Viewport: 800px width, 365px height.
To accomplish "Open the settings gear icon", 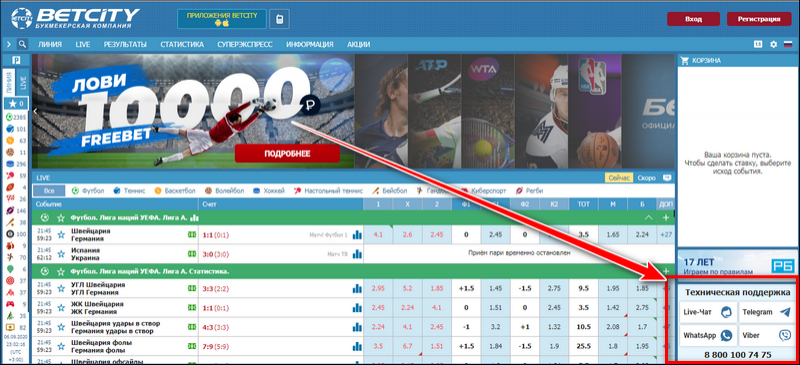I will pyautogui.click(x=773, y=44).
